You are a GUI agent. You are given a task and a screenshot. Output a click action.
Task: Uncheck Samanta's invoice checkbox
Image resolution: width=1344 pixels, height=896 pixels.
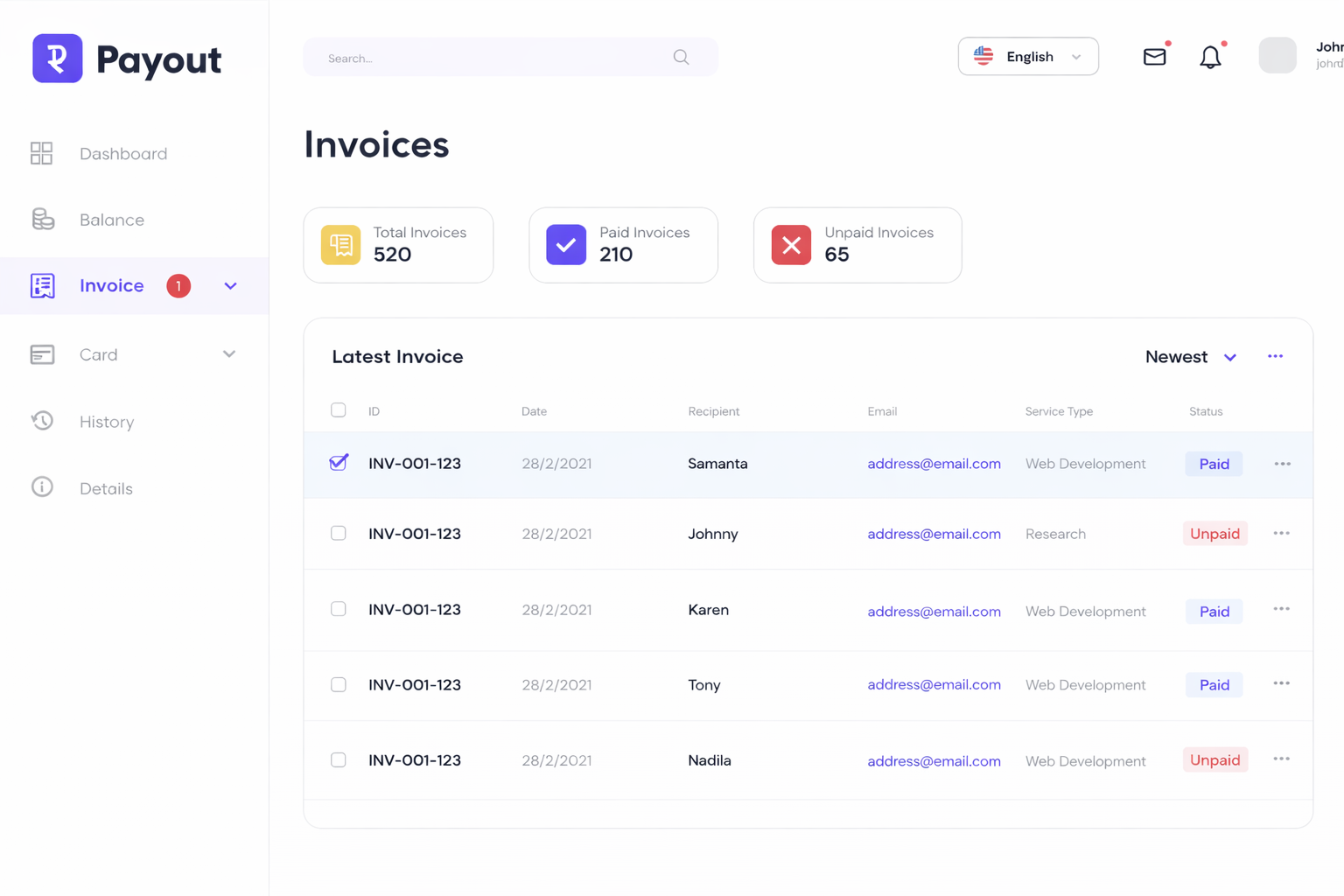339,463
